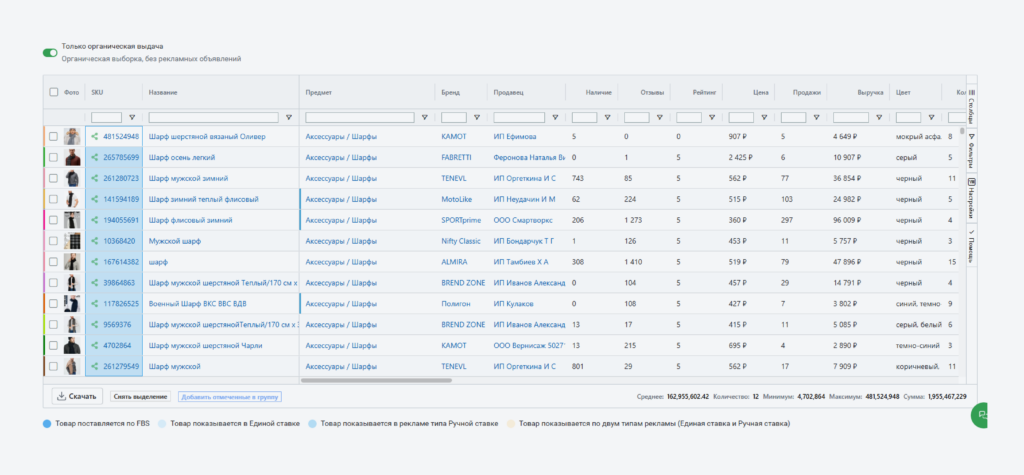Click the filter funnel icon under Название
1024x475 pixels.
(289, 117)
